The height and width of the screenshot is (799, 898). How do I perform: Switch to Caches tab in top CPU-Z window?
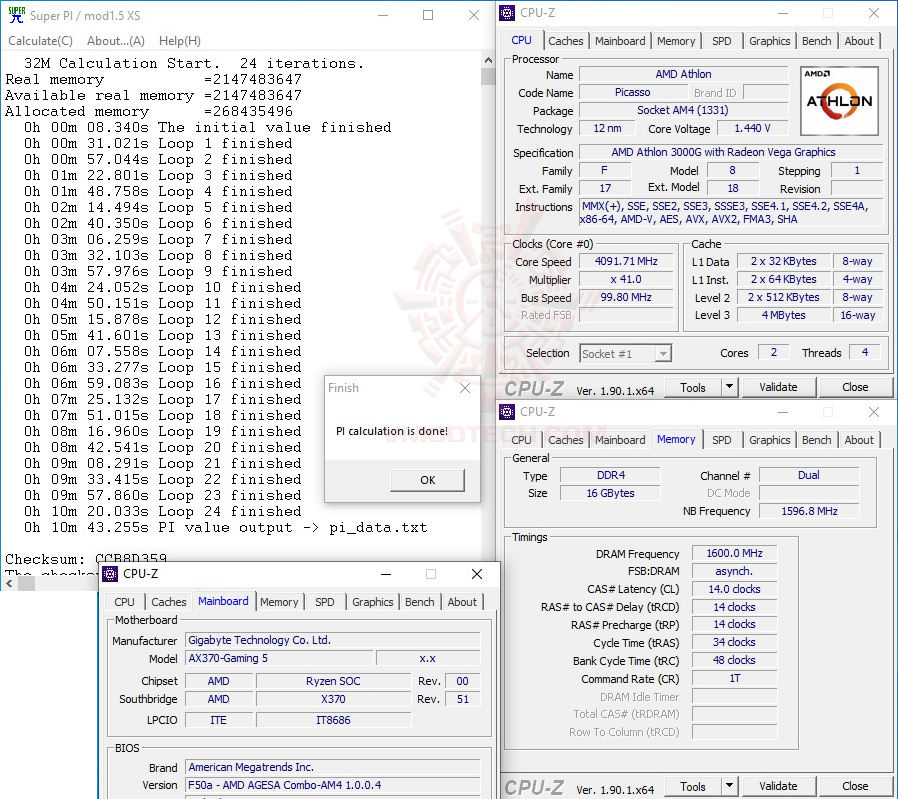(565, 41)
